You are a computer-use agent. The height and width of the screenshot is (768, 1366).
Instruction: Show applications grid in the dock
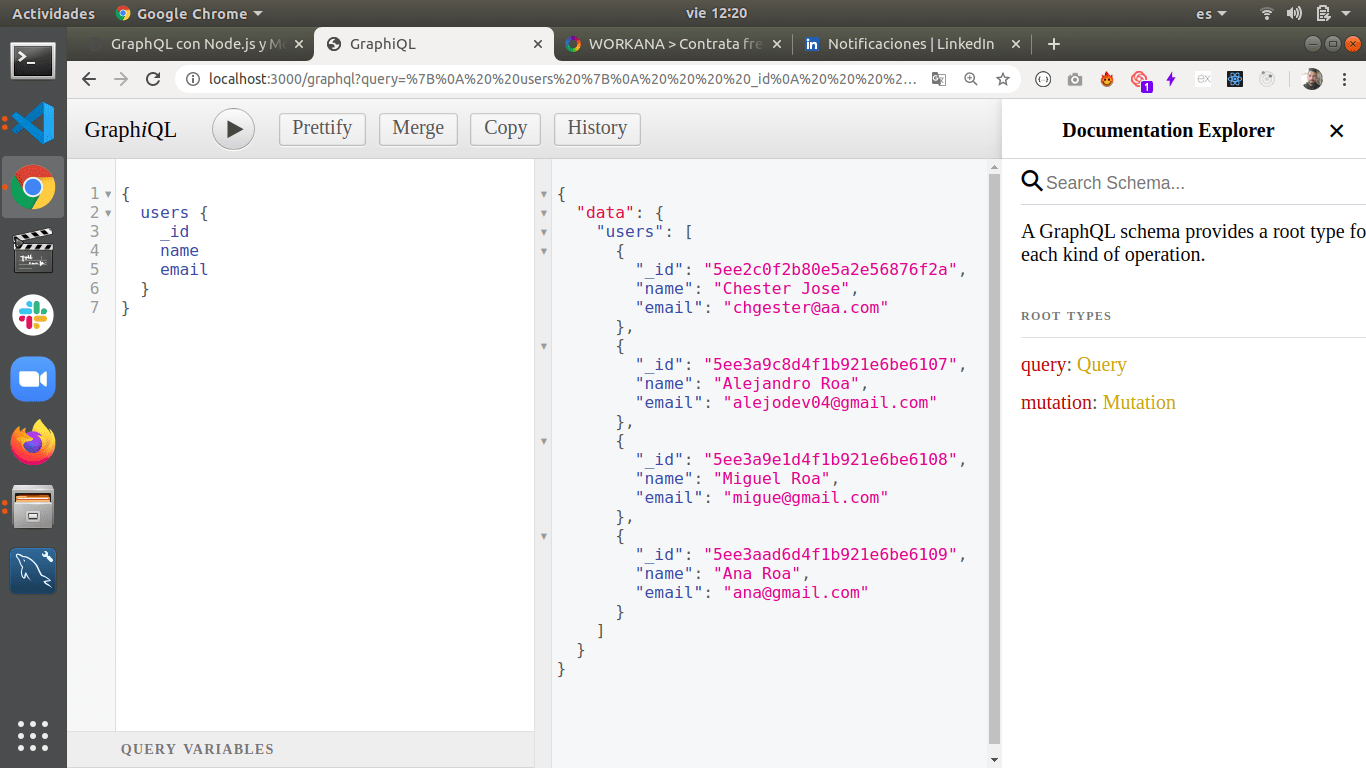[x=33, y=735]
